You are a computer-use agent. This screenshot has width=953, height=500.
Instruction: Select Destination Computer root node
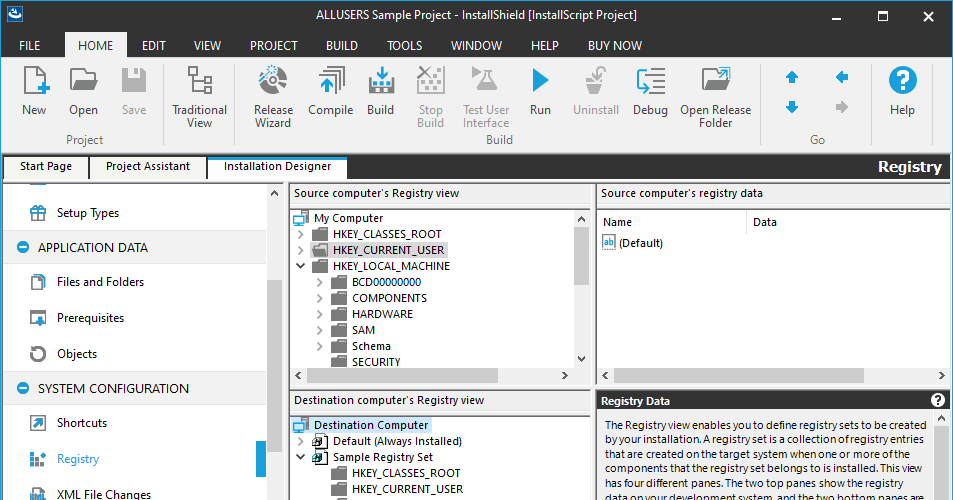coord(371,425)
